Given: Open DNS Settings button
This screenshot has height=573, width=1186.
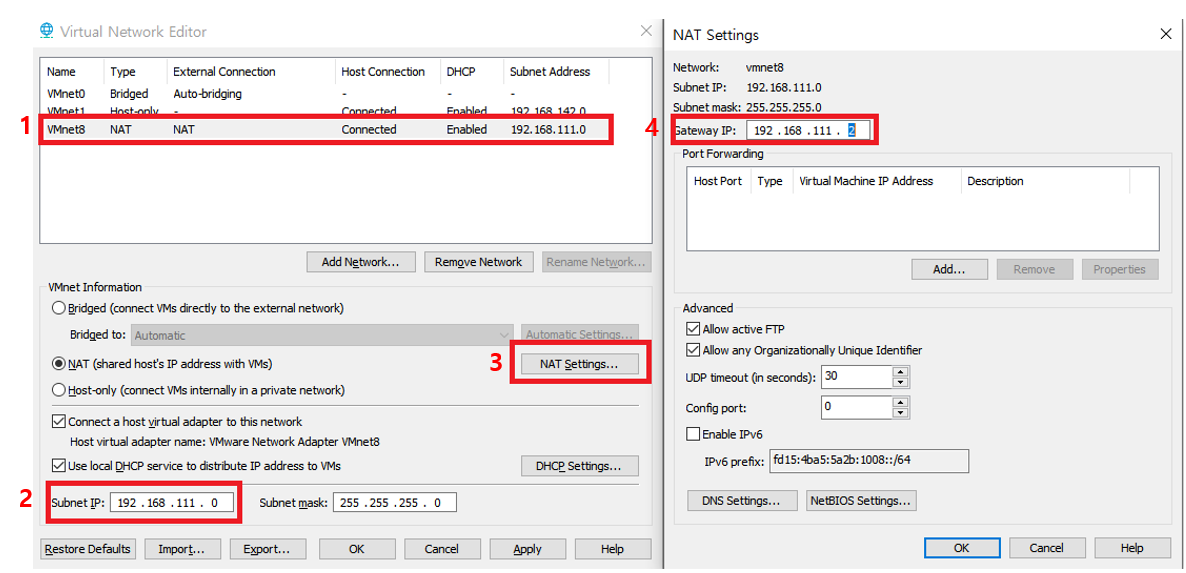Looking at the screenshot, I should coord(742,500).
